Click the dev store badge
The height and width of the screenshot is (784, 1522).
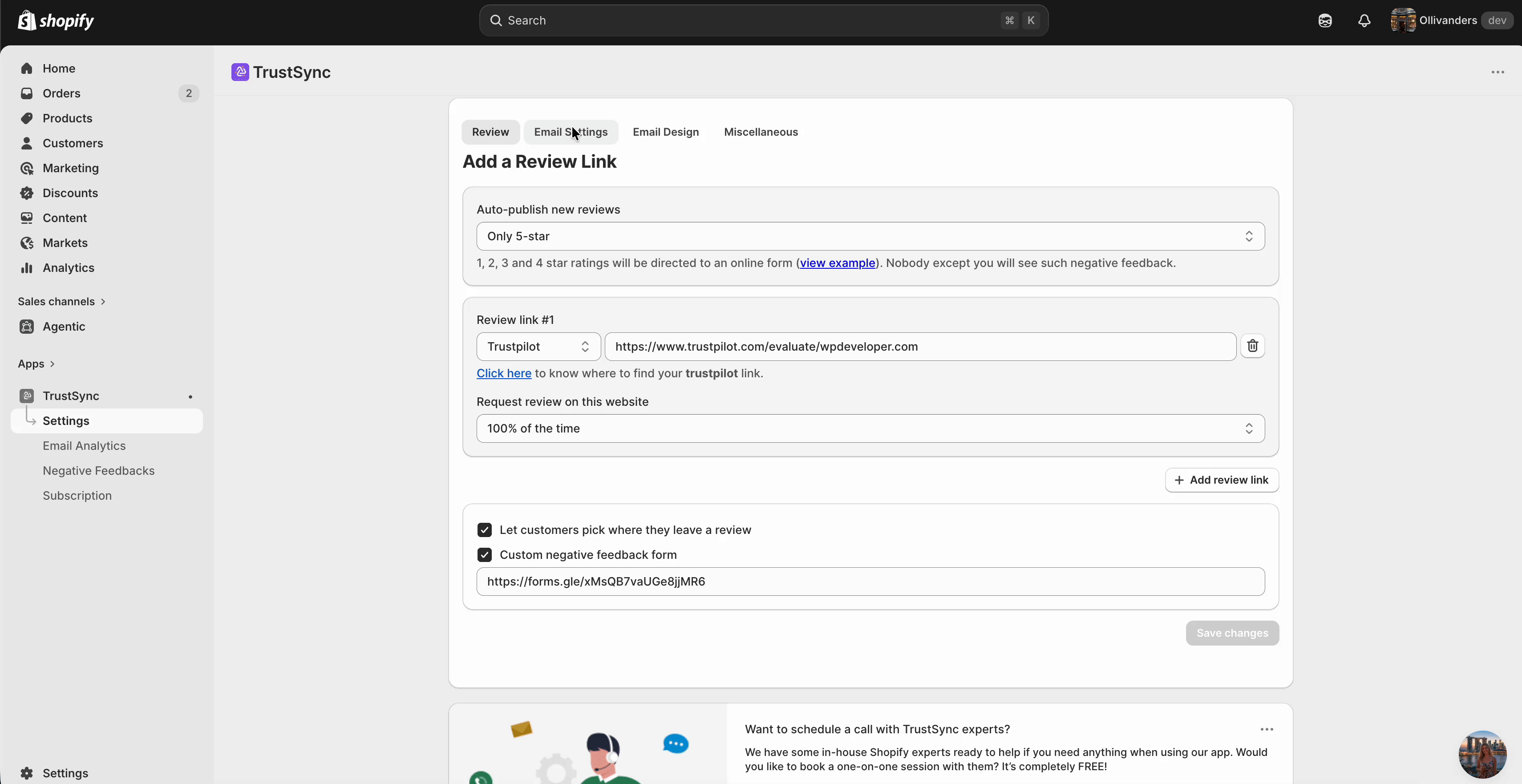click(x=1497, y=20)
